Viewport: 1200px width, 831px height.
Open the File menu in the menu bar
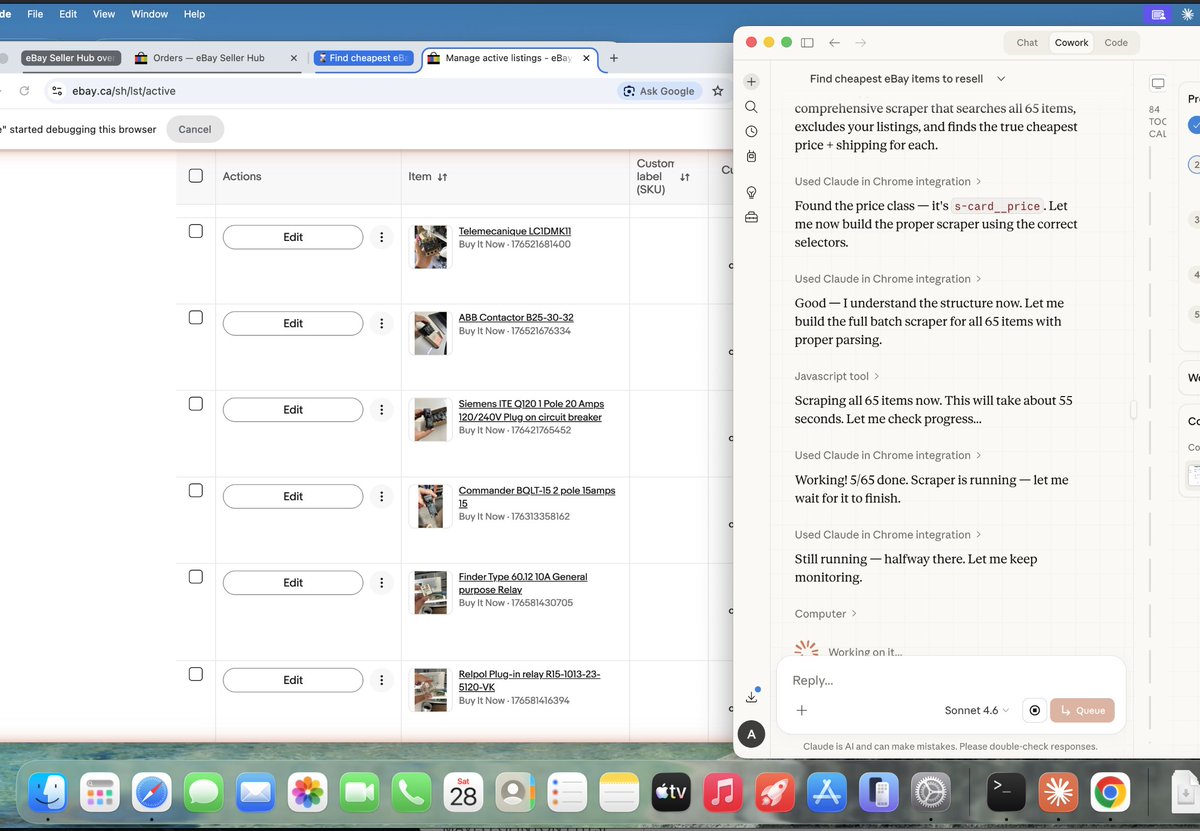click(35, 14)
